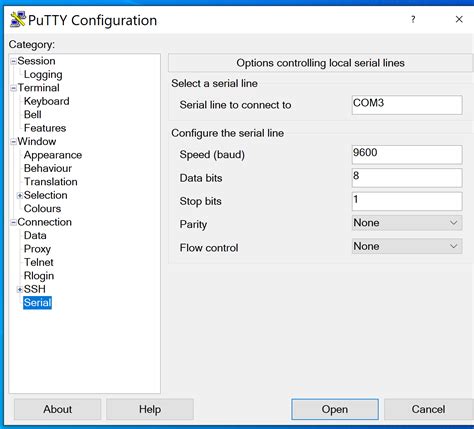Open the Parity dropdown
The width and height of the screenshot is (474, 429).
point(407,223)
